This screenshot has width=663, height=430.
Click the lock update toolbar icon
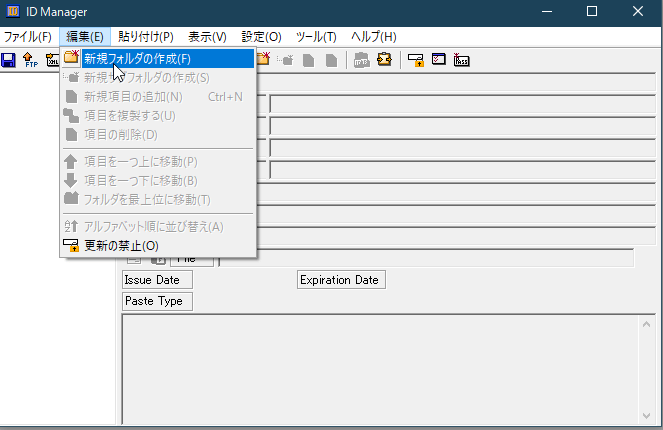pyautogui.click(x=416, y=60)
